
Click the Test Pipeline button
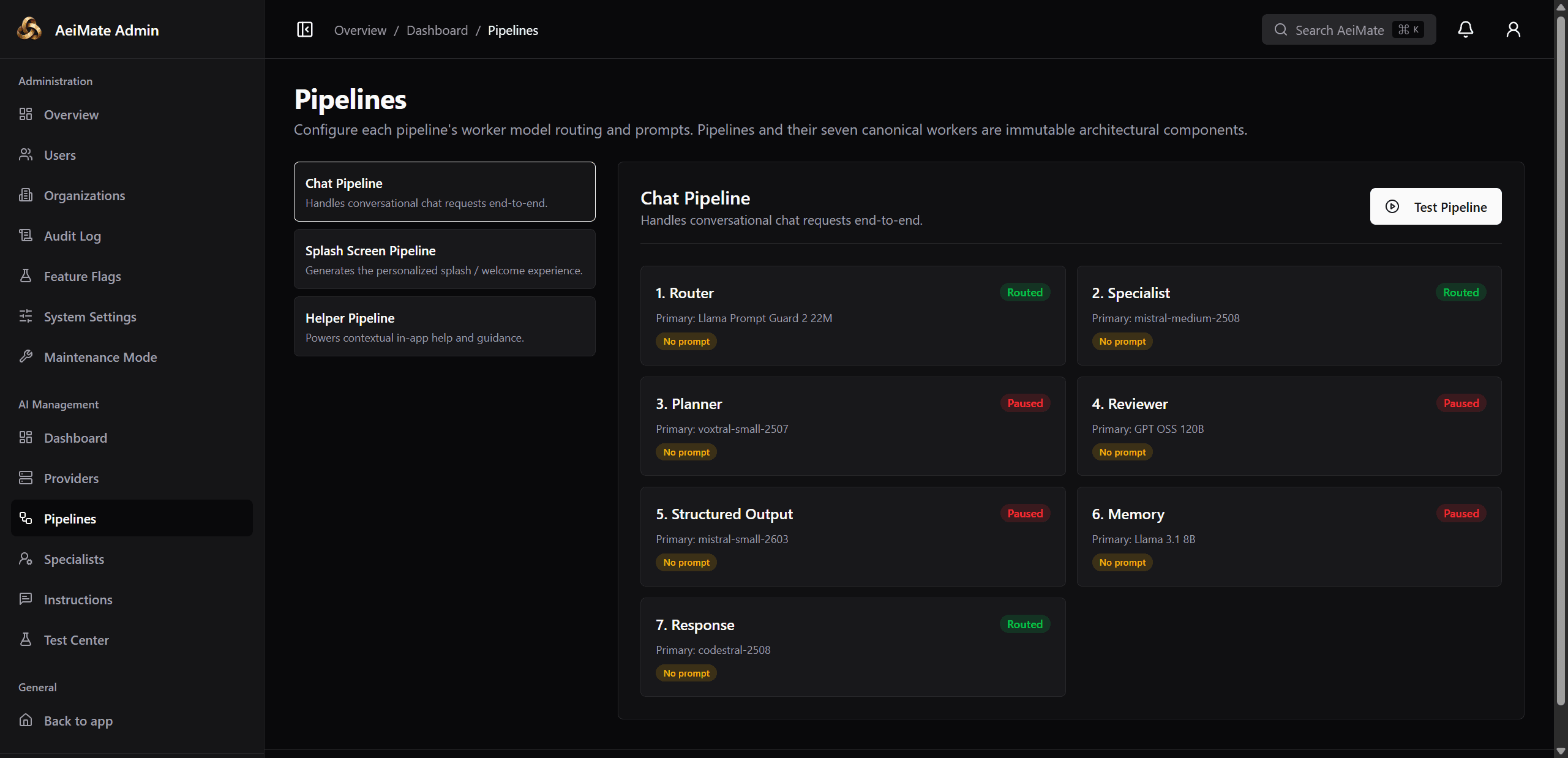coord(1435,206)
